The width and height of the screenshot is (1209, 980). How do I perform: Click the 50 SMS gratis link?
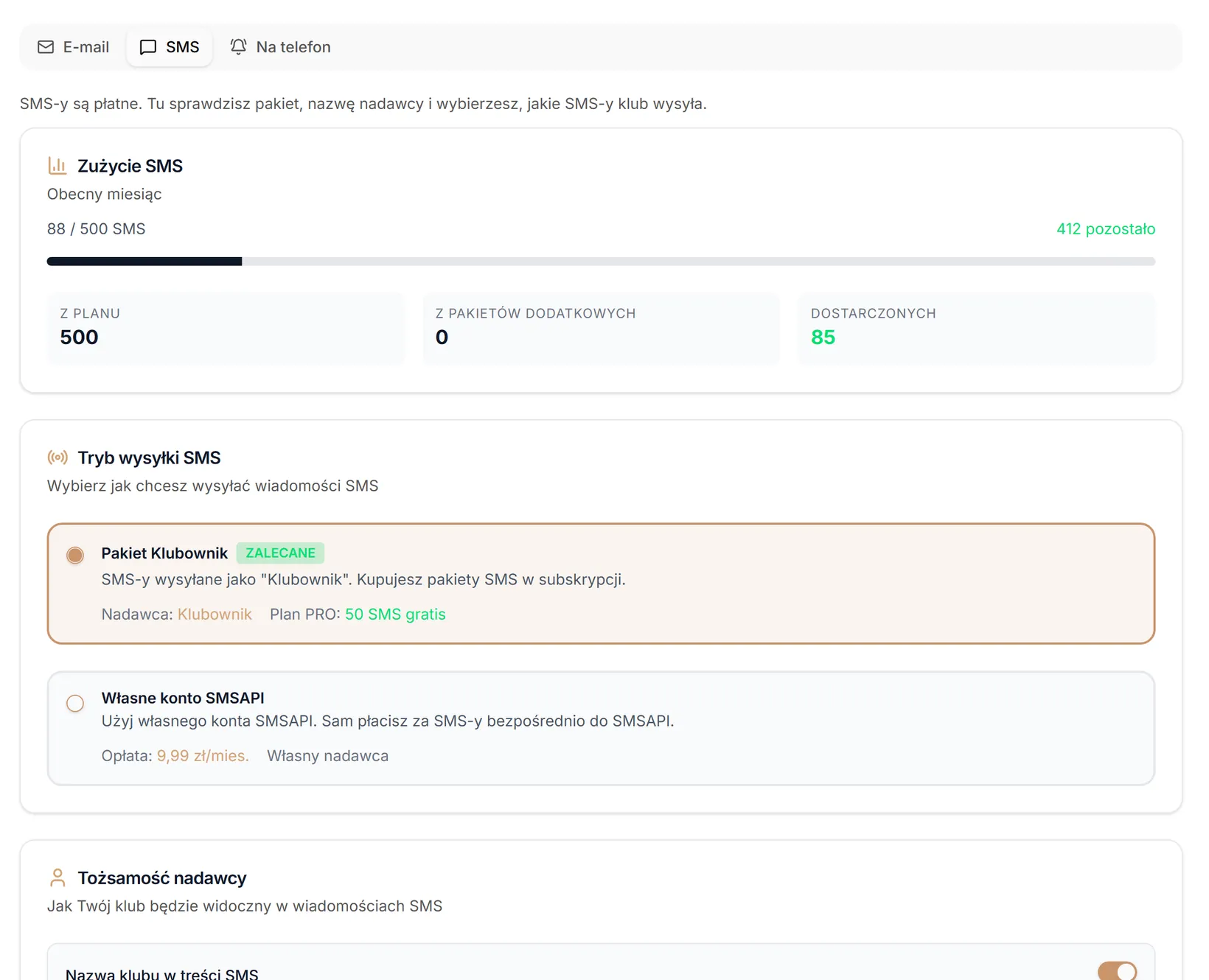point(395,615)
